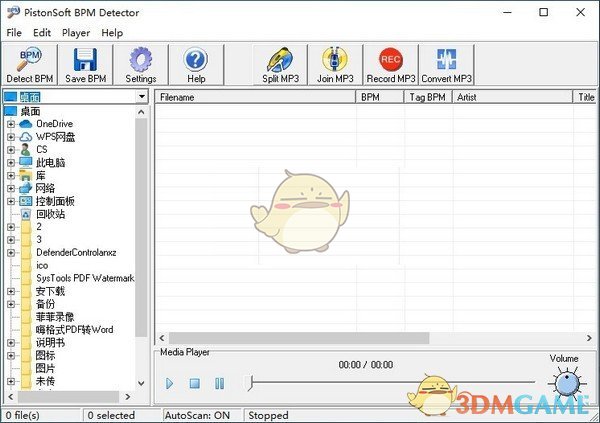Viewport: 600px width, 423px height.
Task: Click the Stopped status text
Action: 268,415
